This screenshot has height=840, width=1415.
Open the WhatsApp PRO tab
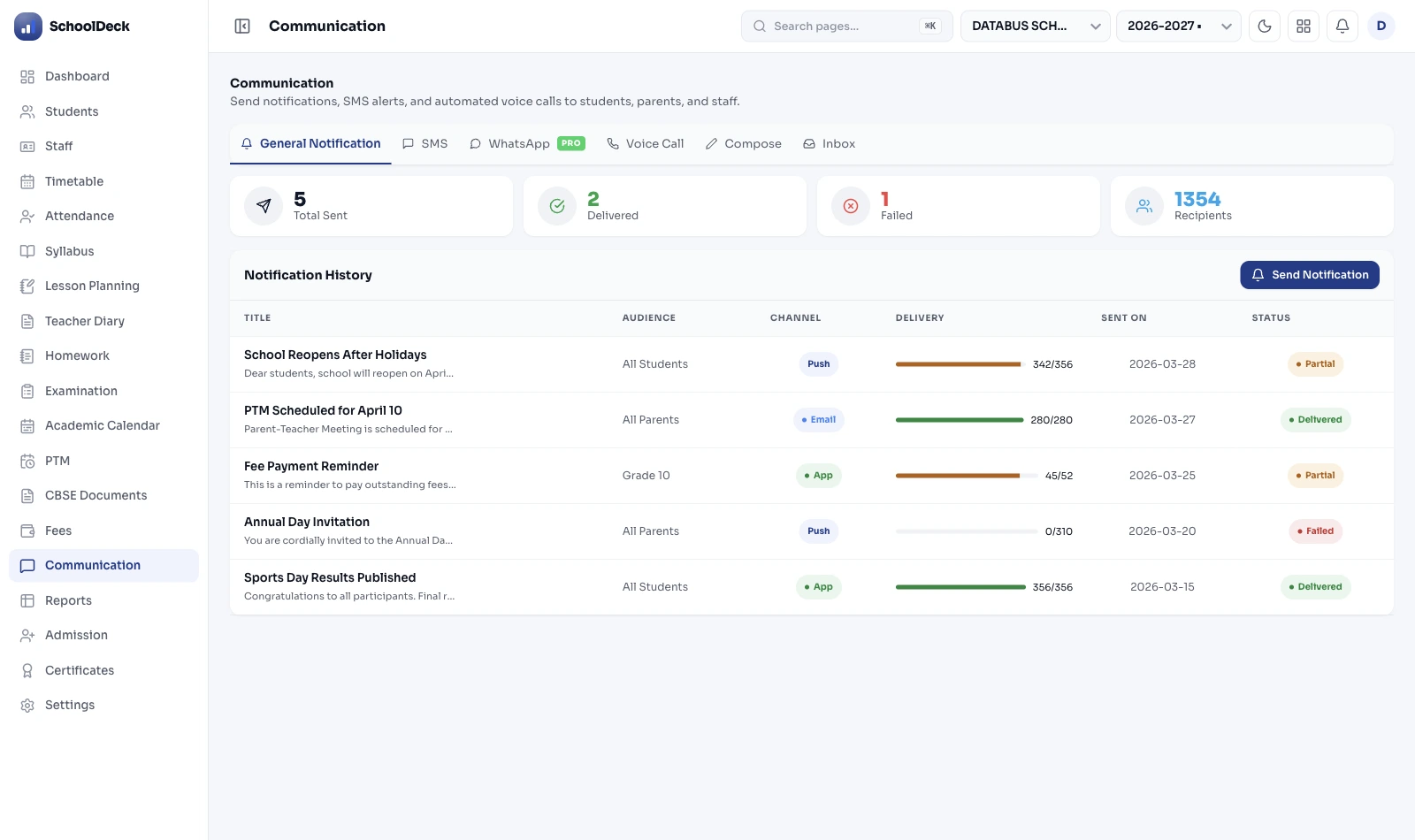527,143
